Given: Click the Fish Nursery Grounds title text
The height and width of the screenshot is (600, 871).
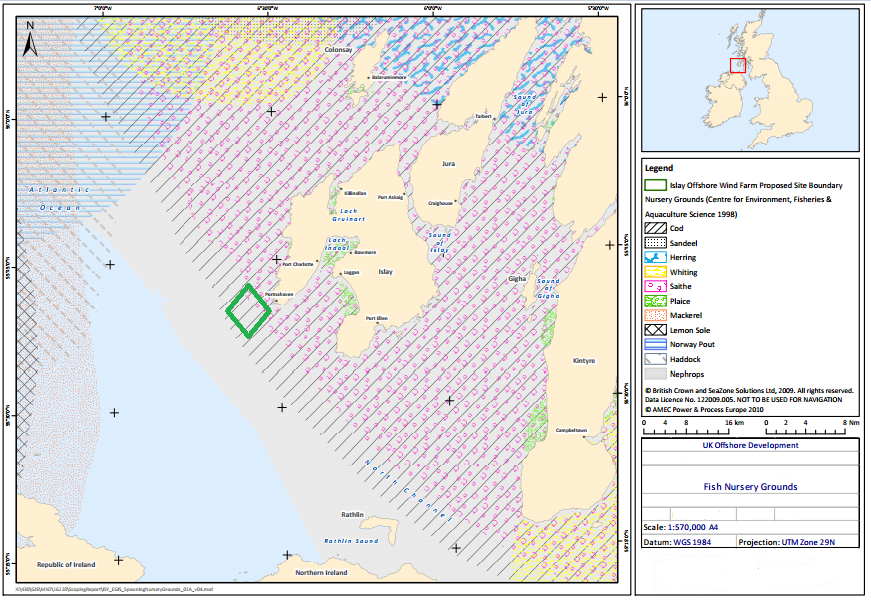Looking at the screenshot, I should click(x=748, y=487).
